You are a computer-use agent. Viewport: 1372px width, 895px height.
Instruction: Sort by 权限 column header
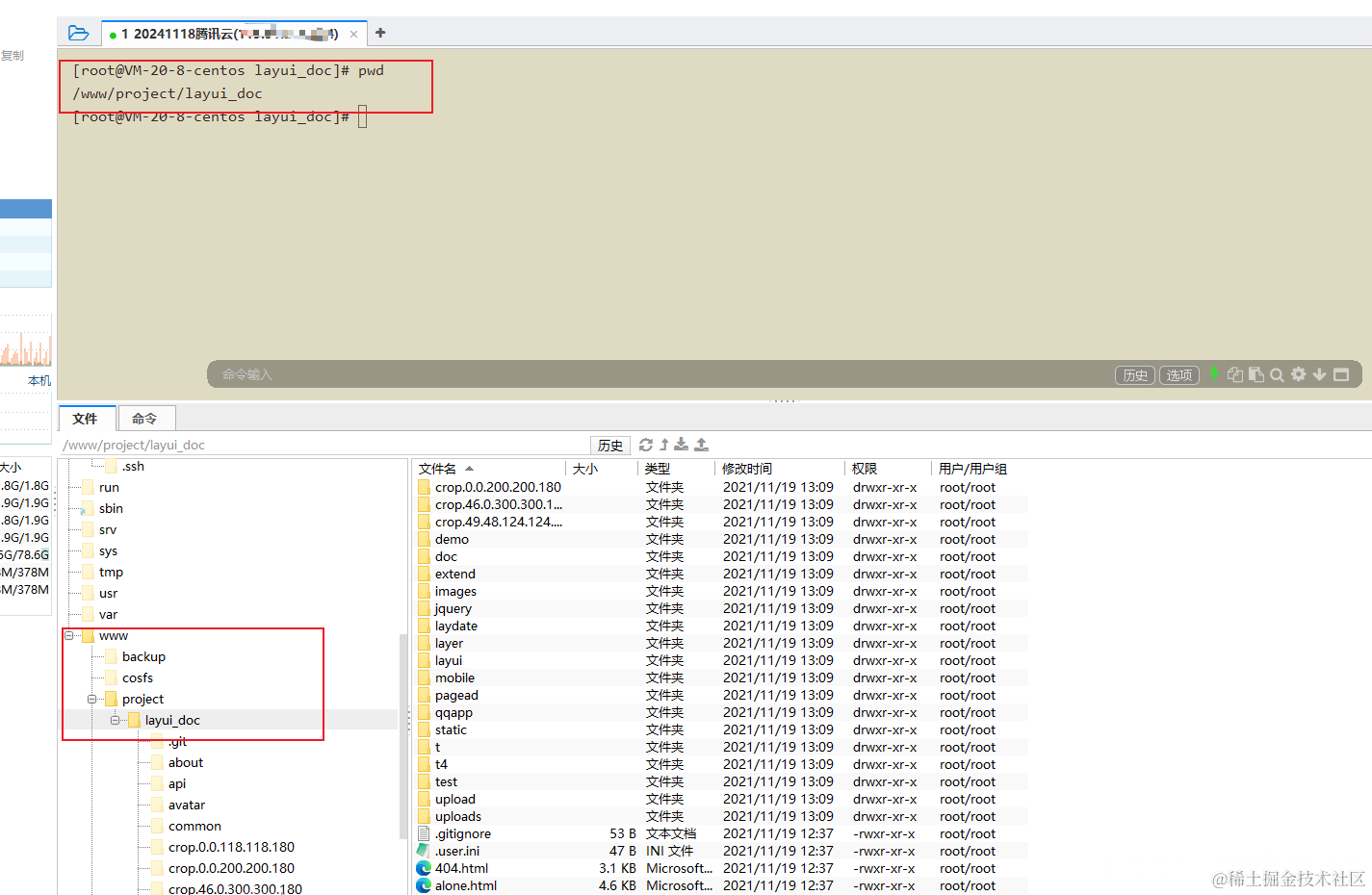[x=889, y=469]
